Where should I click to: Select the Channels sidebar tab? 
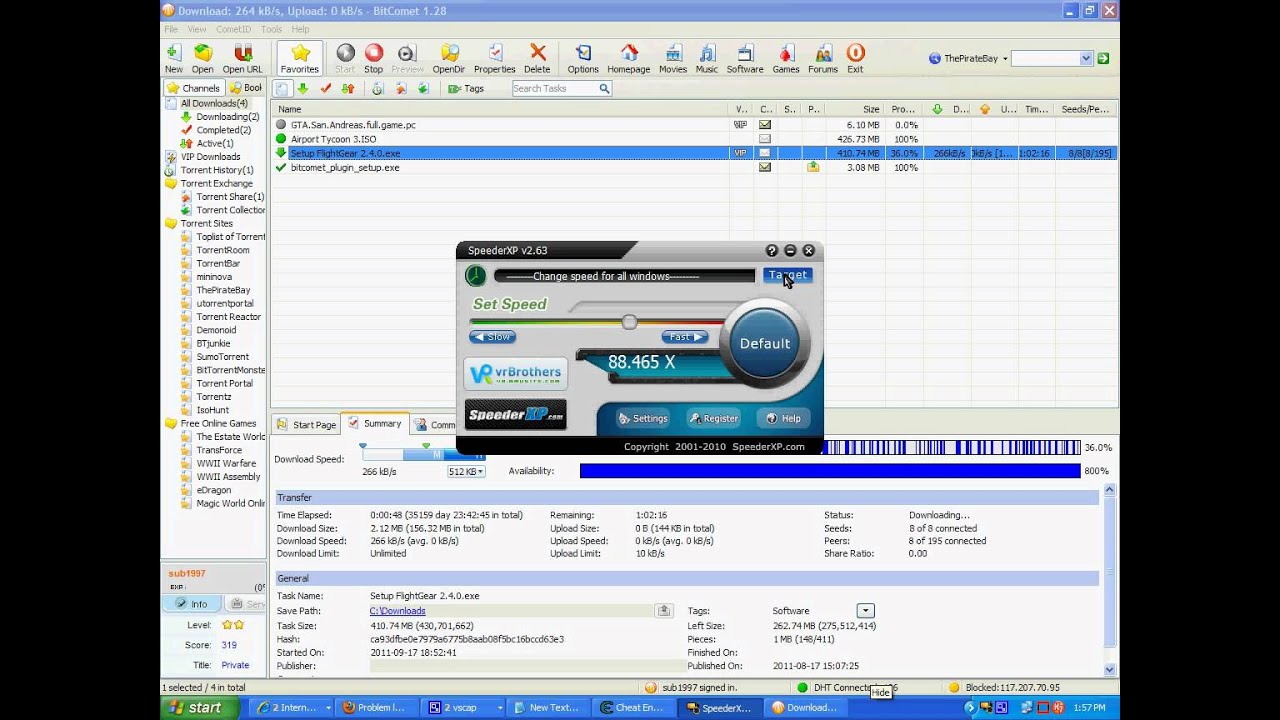click(x=193, y=88)
